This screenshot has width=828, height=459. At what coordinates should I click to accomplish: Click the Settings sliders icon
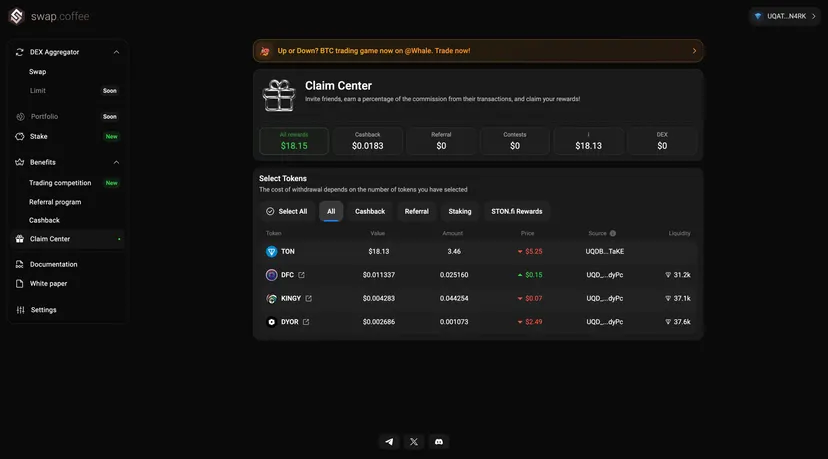point(20,310)
